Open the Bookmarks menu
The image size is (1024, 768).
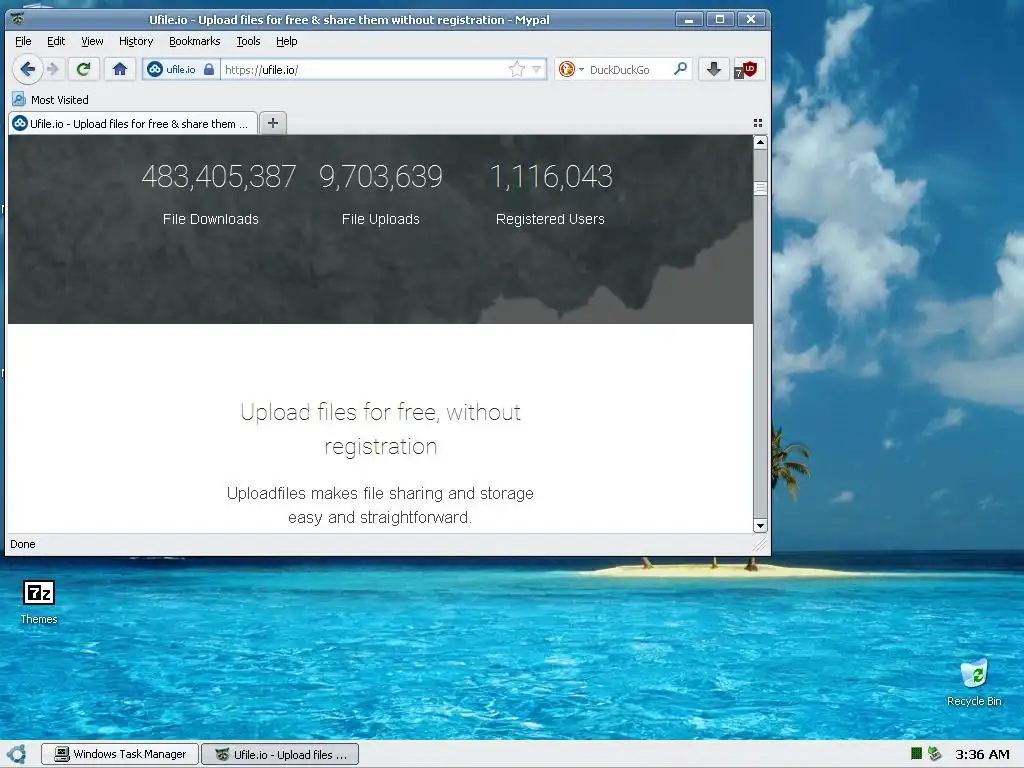tap(195, 41)
